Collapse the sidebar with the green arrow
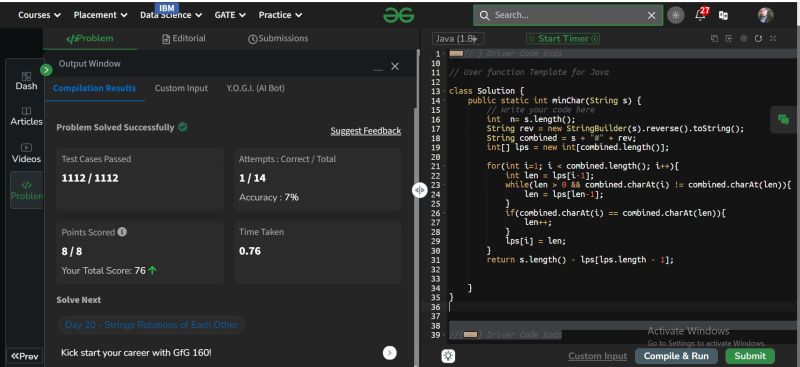This screenshot has height=367, width=800. (x=46, y=70)
